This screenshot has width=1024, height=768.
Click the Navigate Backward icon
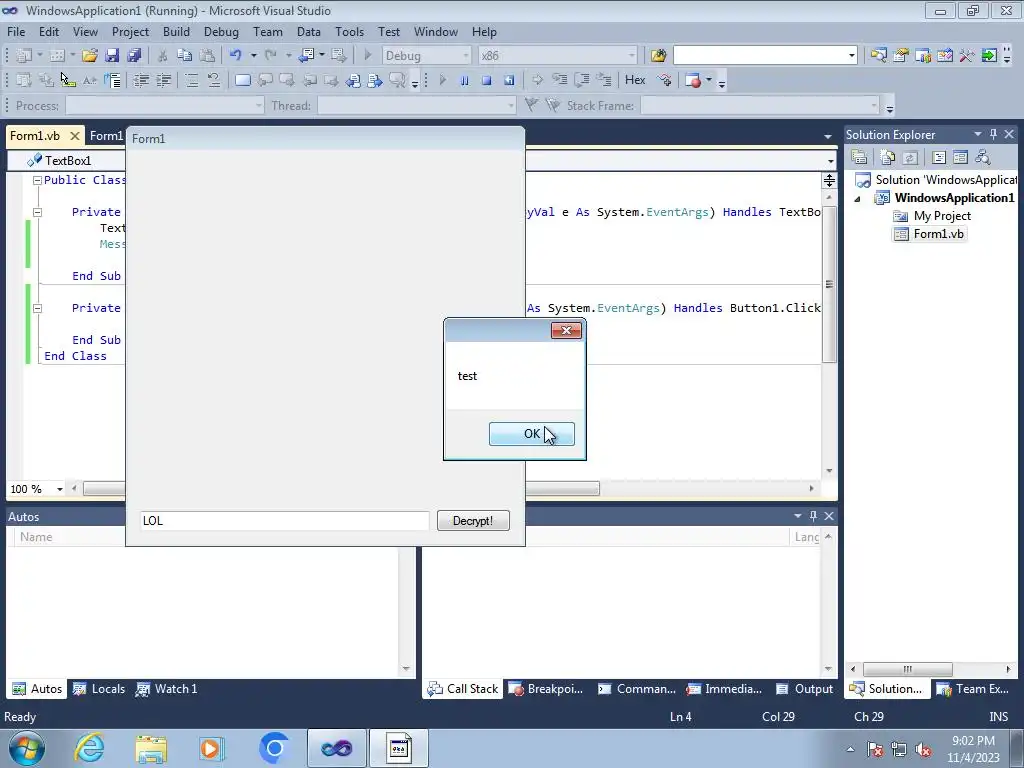click(x=307, y=56)
